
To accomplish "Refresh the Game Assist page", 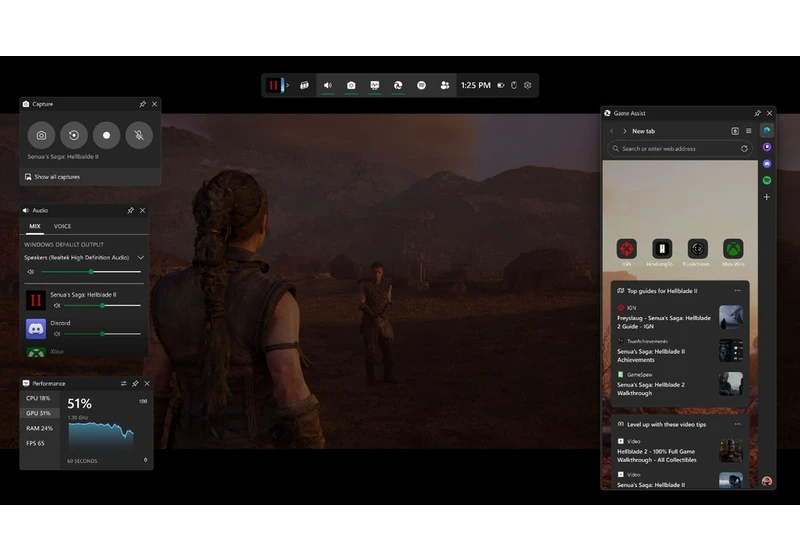I will coord(744,149).
